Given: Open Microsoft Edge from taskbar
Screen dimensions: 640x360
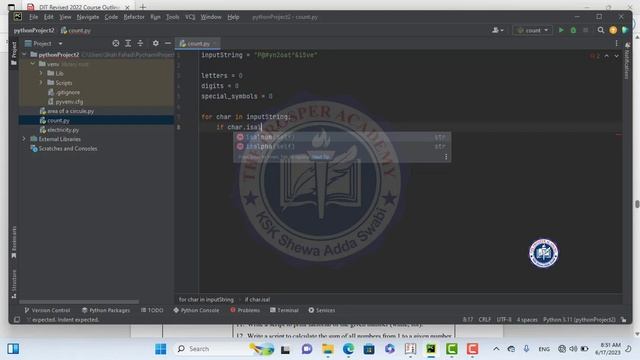Looking at the screenshot, I should point(348,349).
